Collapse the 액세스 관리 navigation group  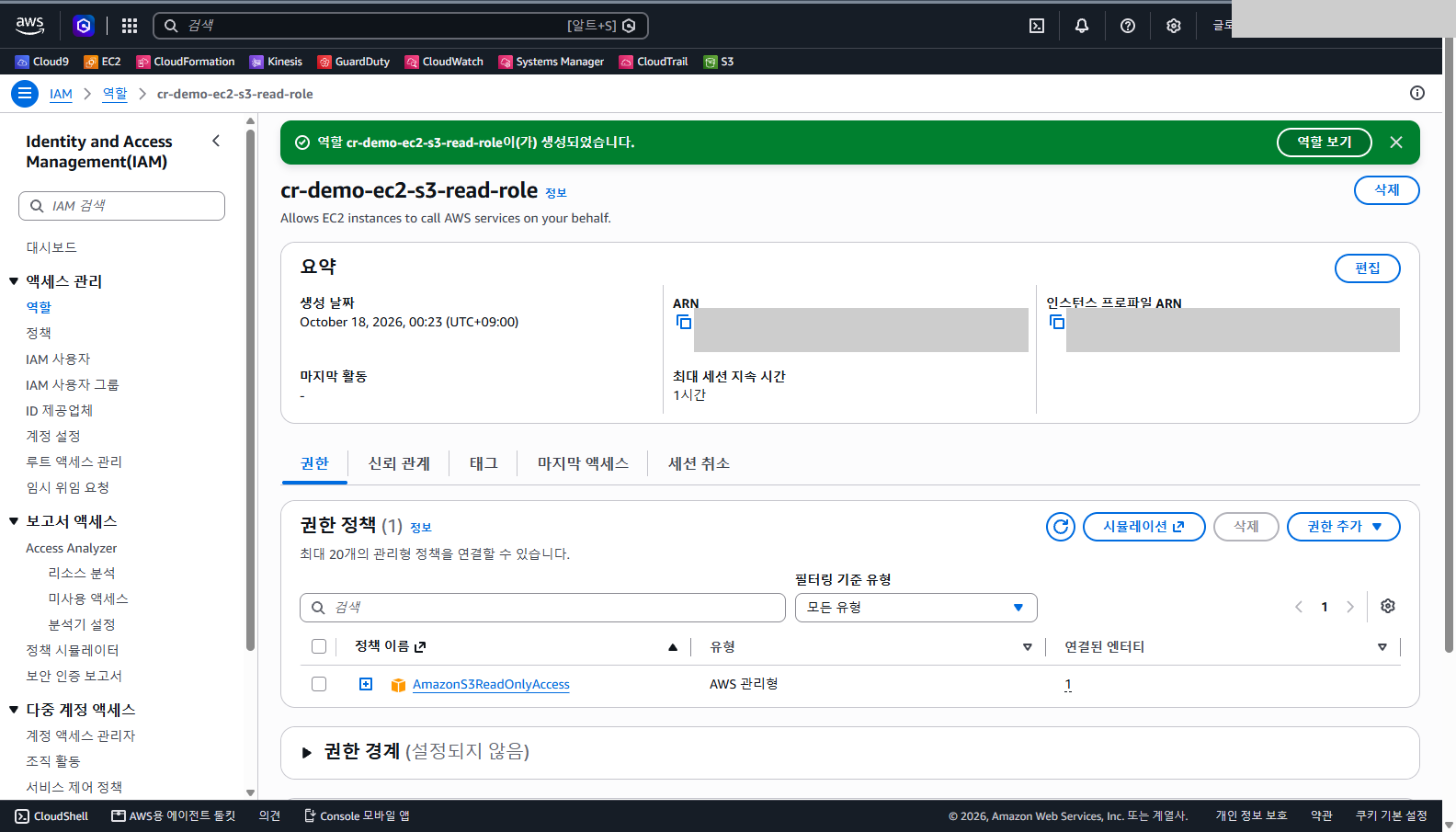pyautogui.click(x=14, y=281)
